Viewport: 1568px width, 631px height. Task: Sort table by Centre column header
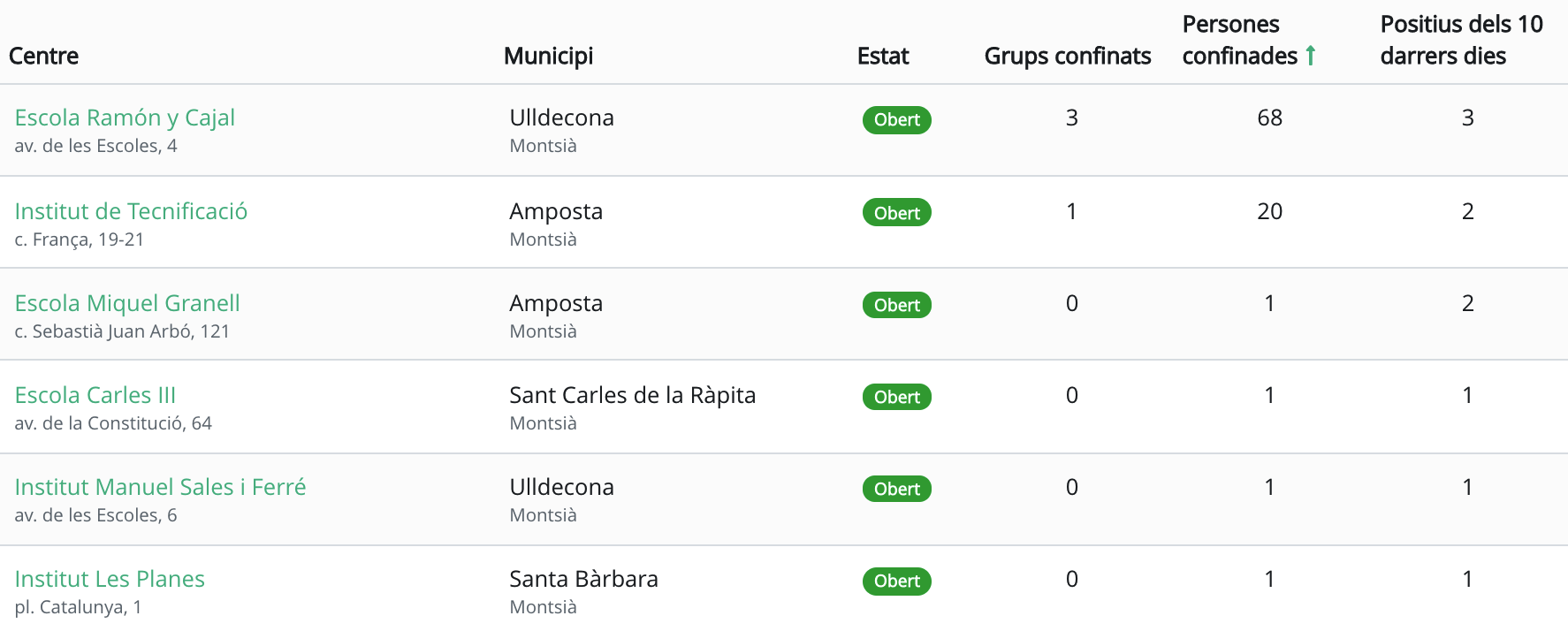(43, 56)
